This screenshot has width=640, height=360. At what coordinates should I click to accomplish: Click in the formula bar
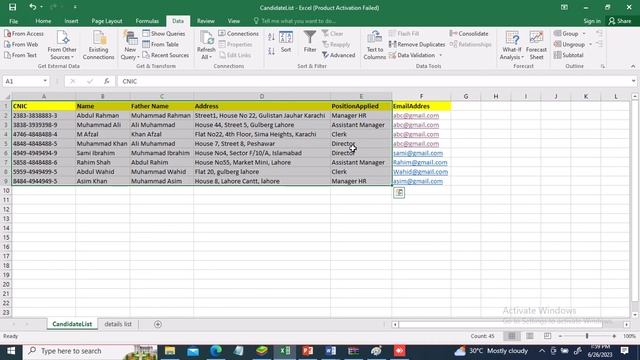(373, 81)
